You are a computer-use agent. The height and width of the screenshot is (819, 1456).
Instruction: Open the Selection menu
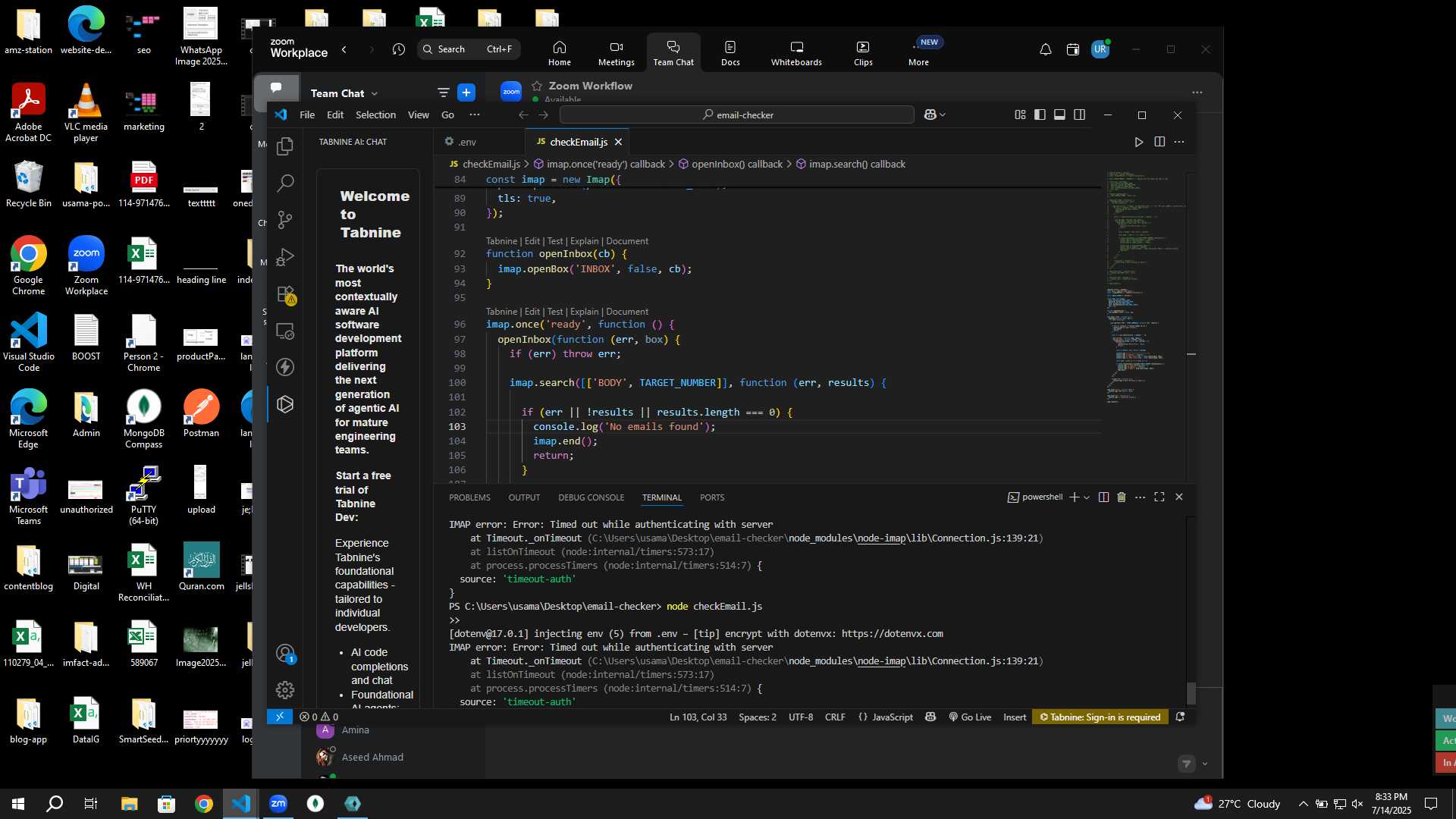point(375,115)
